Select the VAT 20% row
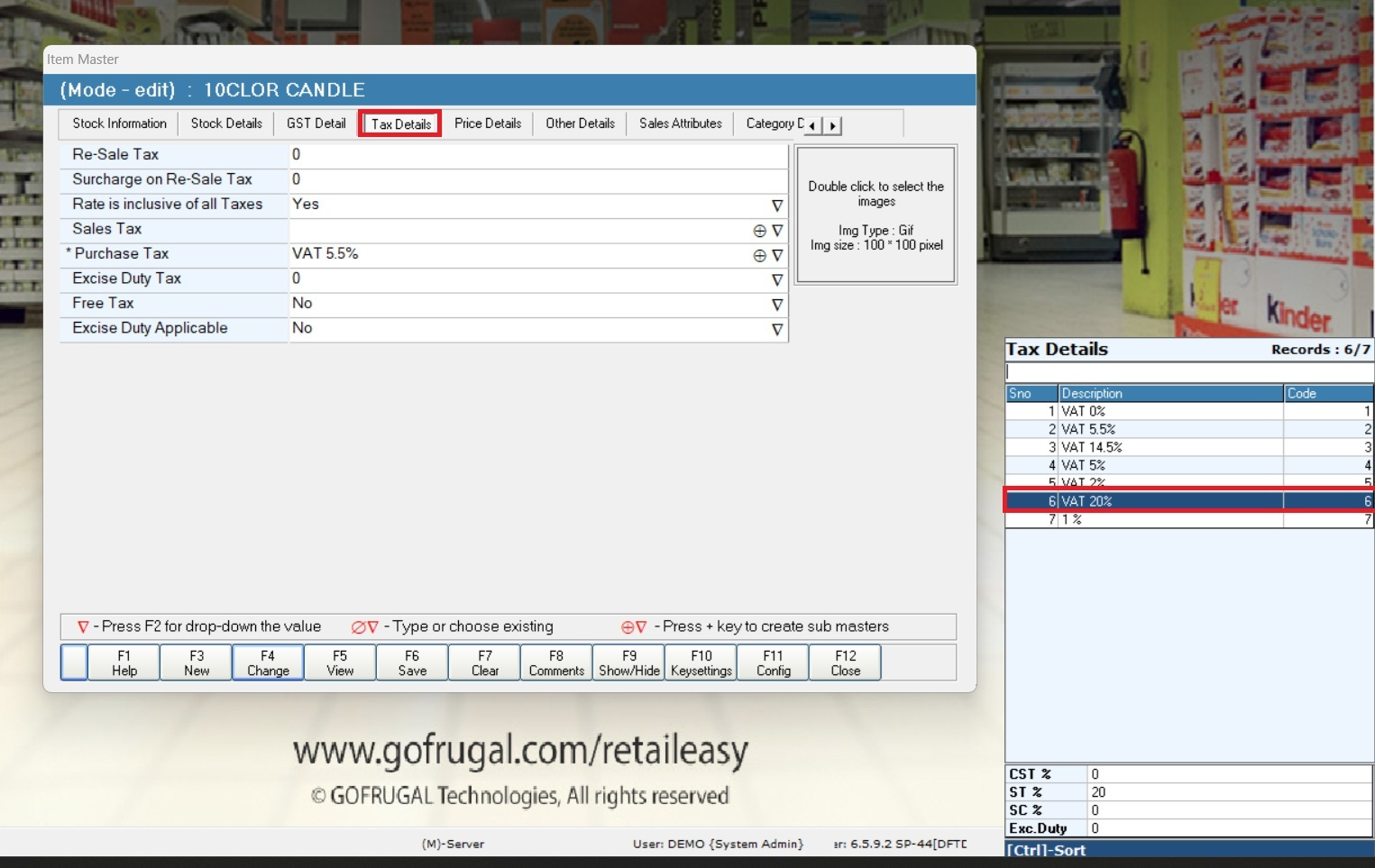1375x868 pixels. tap(1189, 501)
